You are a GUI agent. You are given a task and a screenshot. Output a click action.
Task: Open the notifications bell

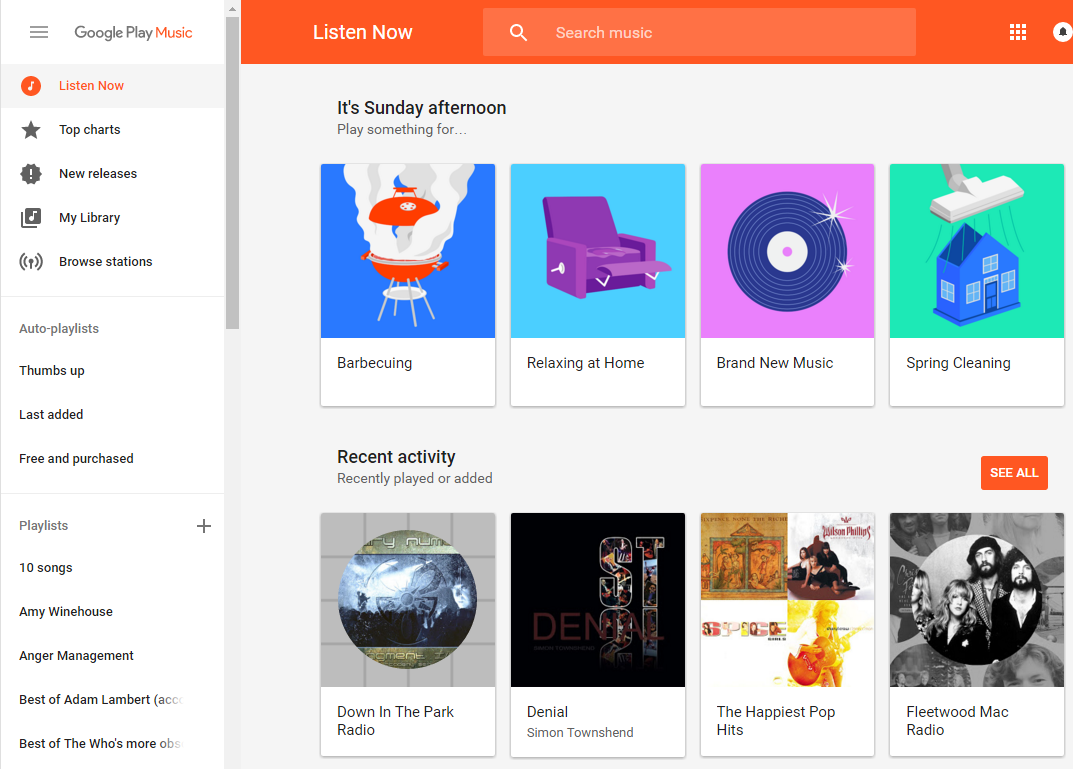(1061, 32)
